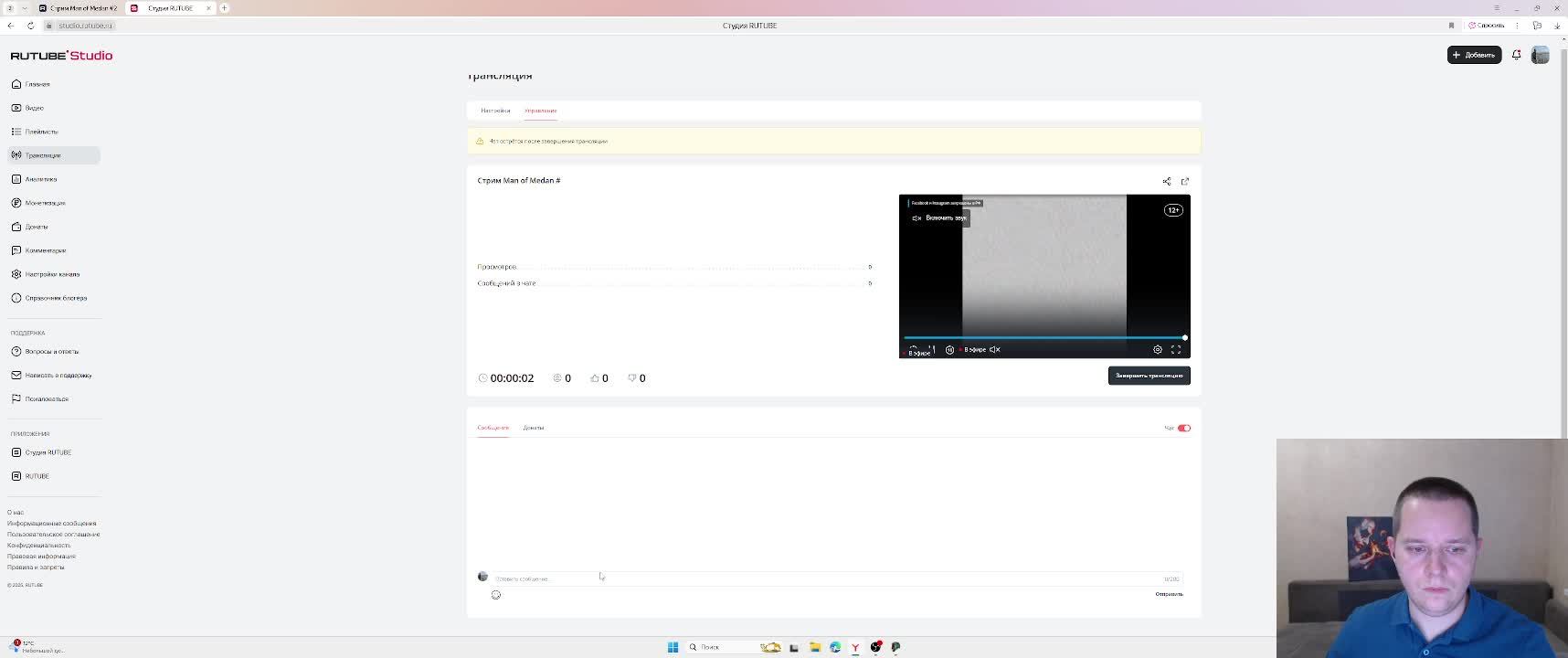Open Донаты in the sidebar

54,227
